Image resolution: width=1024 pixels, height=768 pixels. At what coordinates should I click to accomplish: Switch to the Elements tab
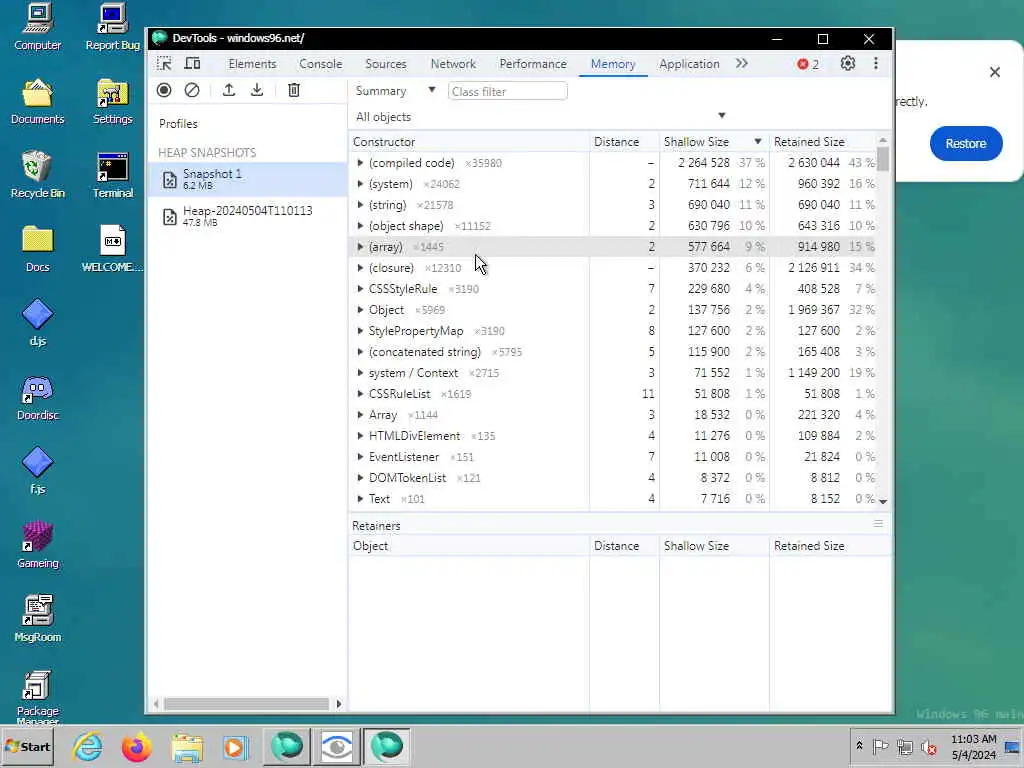252,64
